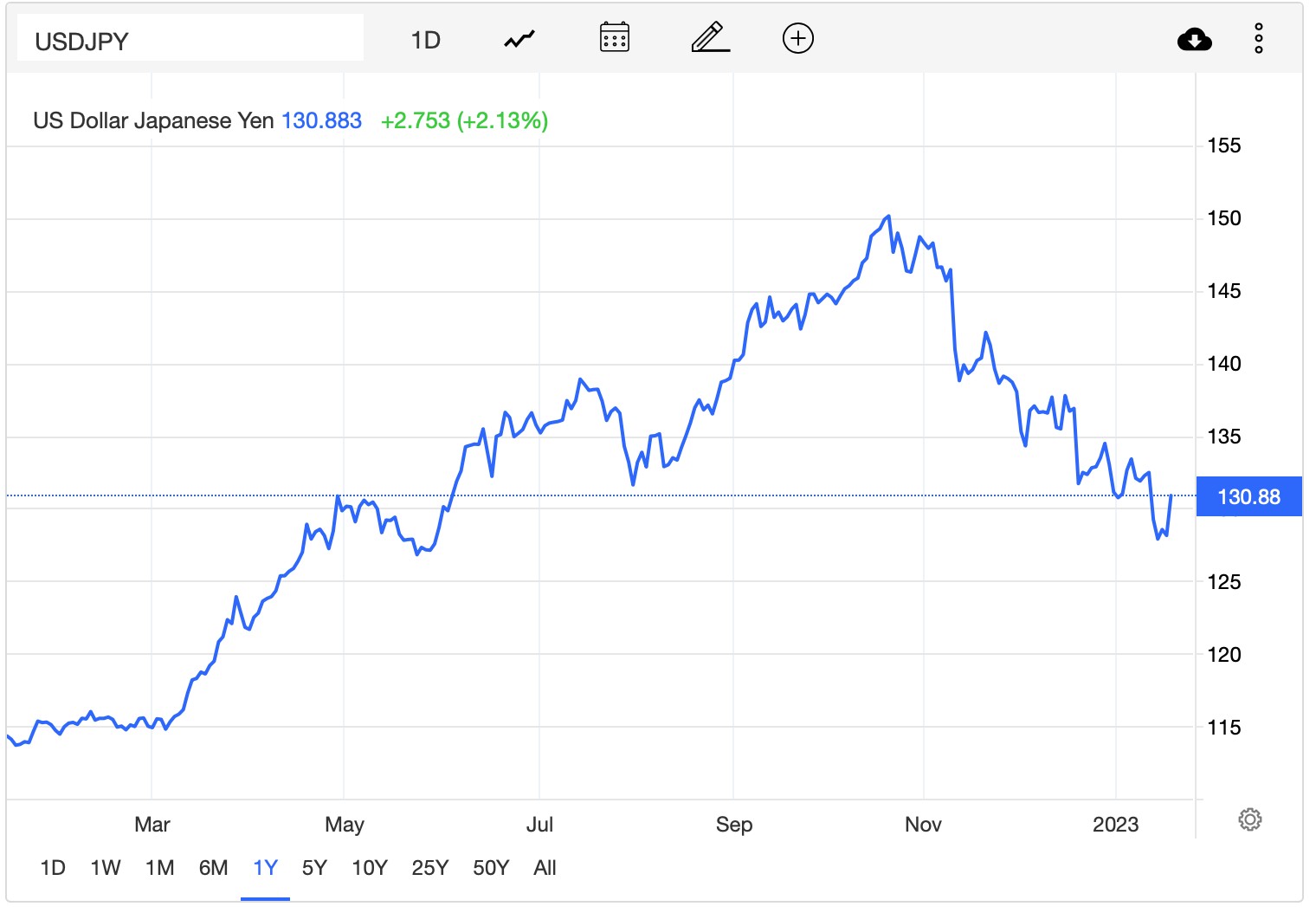This screenshot has width=1316, height=913.
Task: Show the 10Y time range
Action: click(x=370, y=868)
